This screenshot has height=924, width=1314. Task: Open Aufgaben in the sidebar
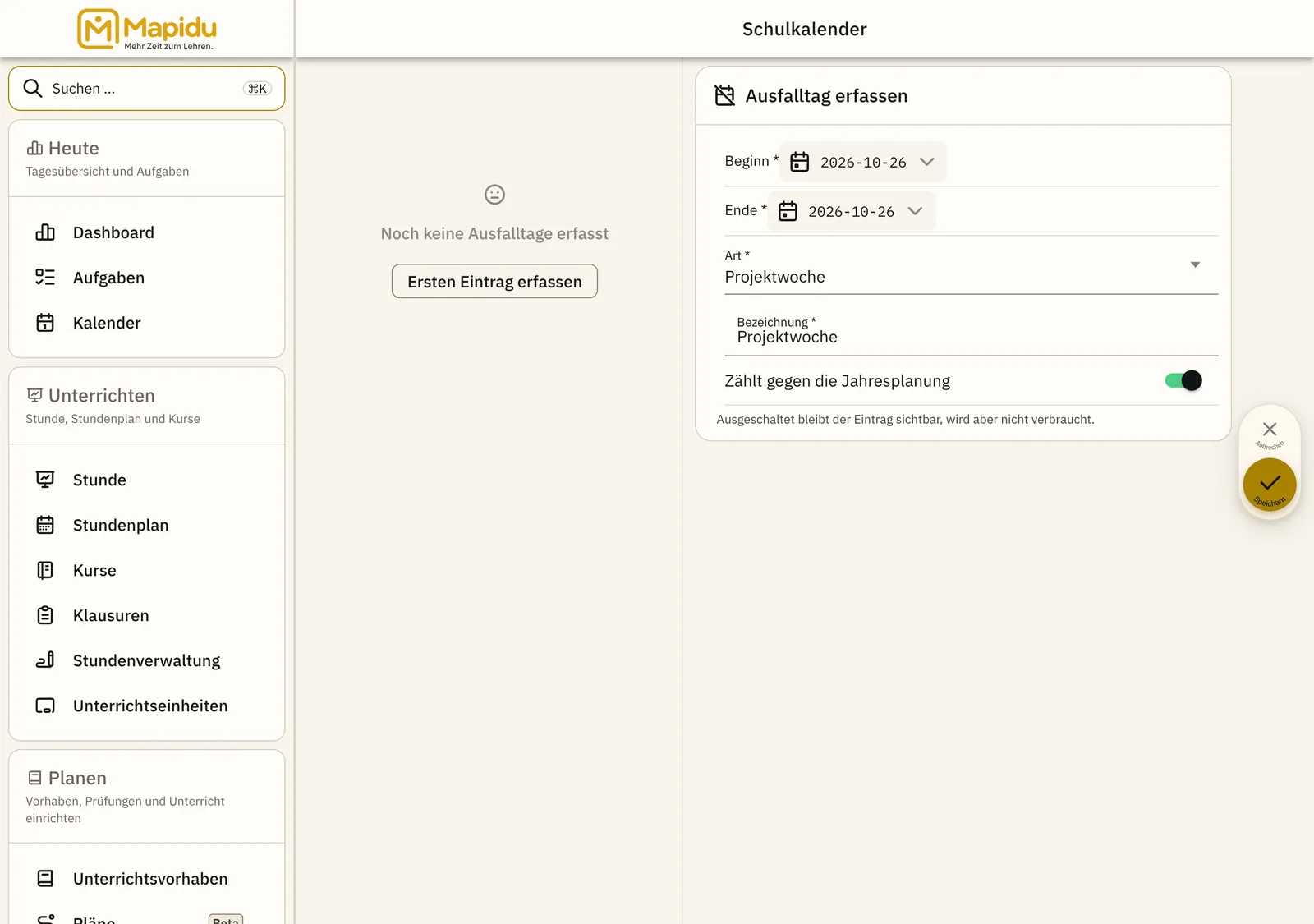(147, 278)
